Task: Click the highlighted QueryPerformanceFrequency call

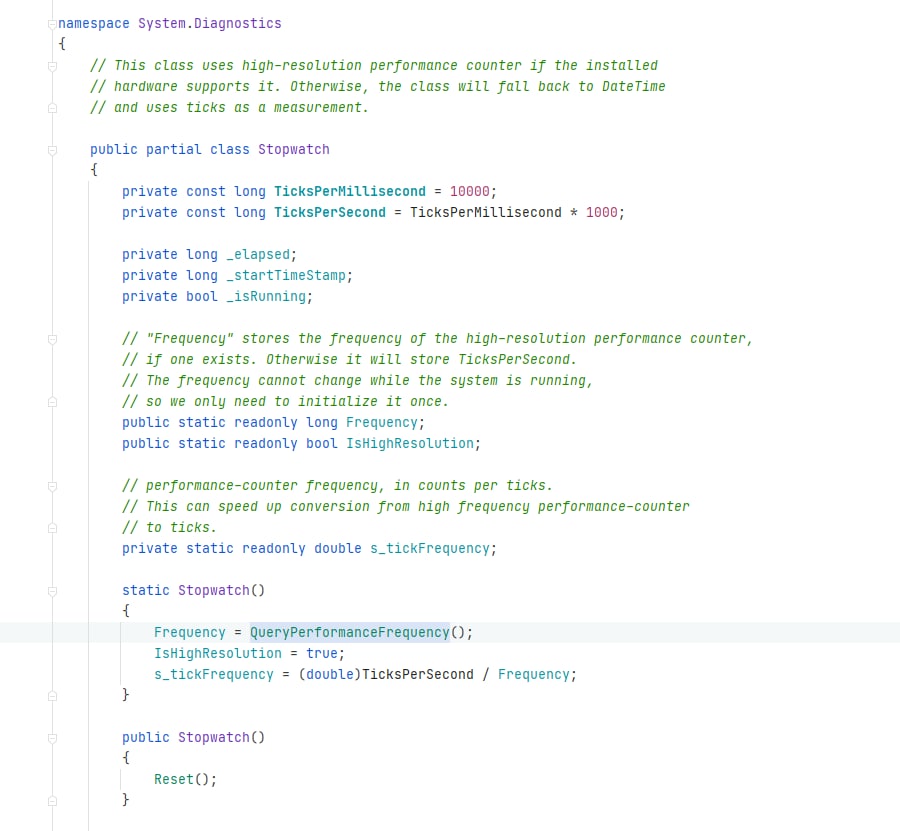Action: click(350, 632)
